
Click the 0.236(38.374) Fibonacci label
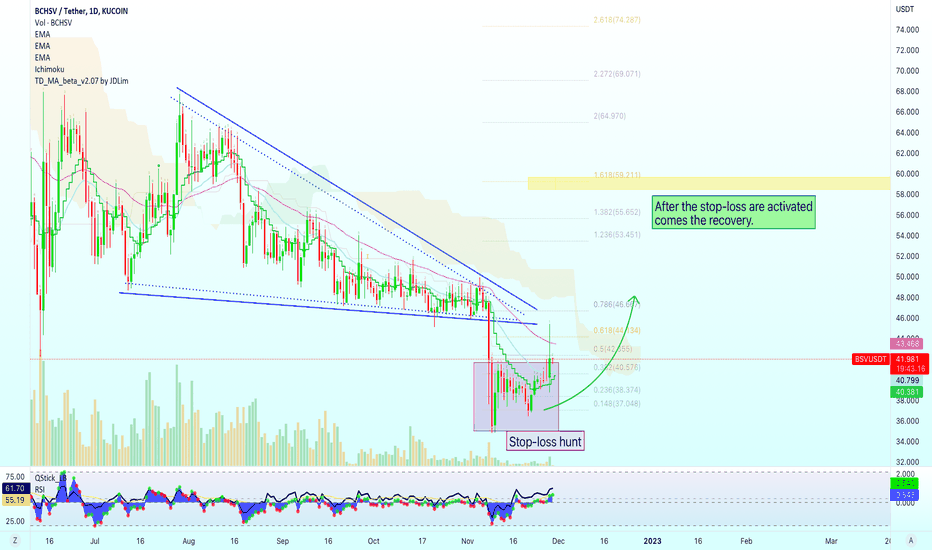click(617, 390)
